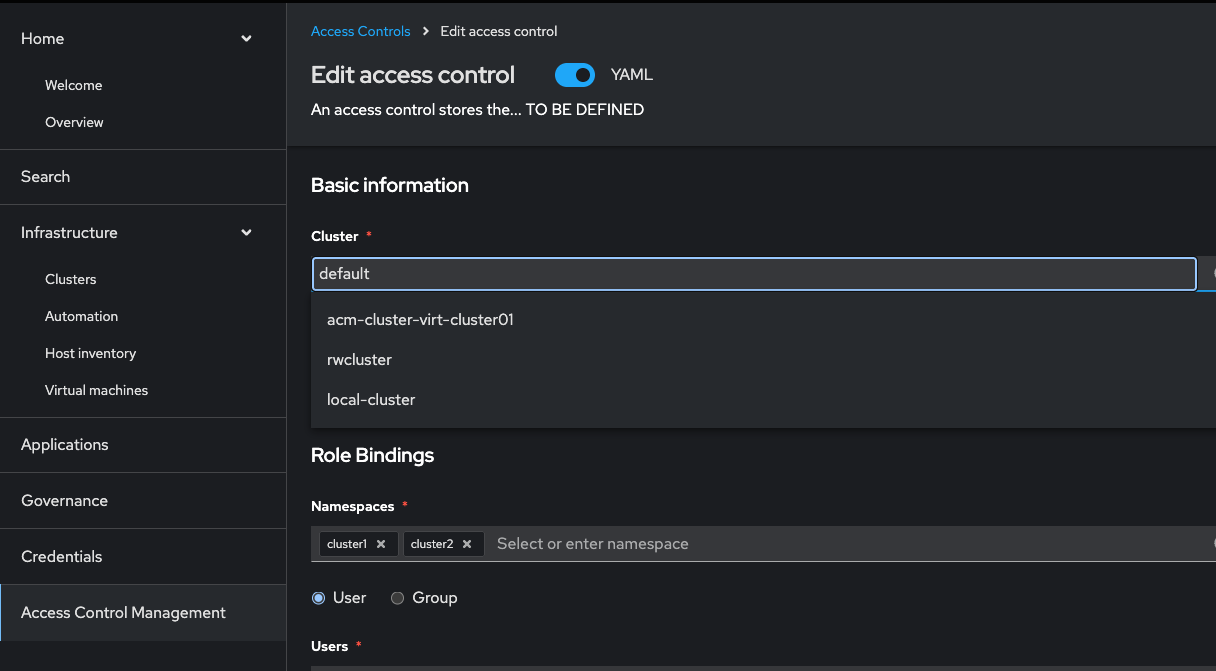1216x671 pixels.
Task: Open the Clusters page
Action: (x=71, y=279)
